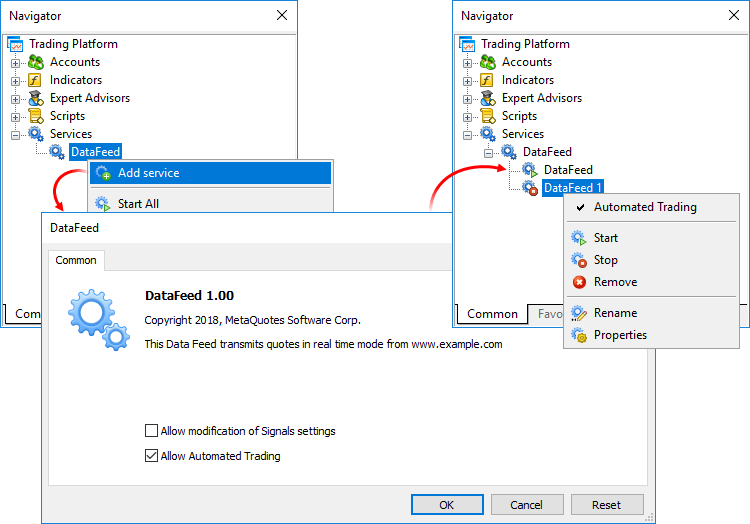The height and width of the screenshot is (524, 750).
Task: Toggle Automated Trading in the context menu
Action: pyautogui.click(x=644, y=207)
